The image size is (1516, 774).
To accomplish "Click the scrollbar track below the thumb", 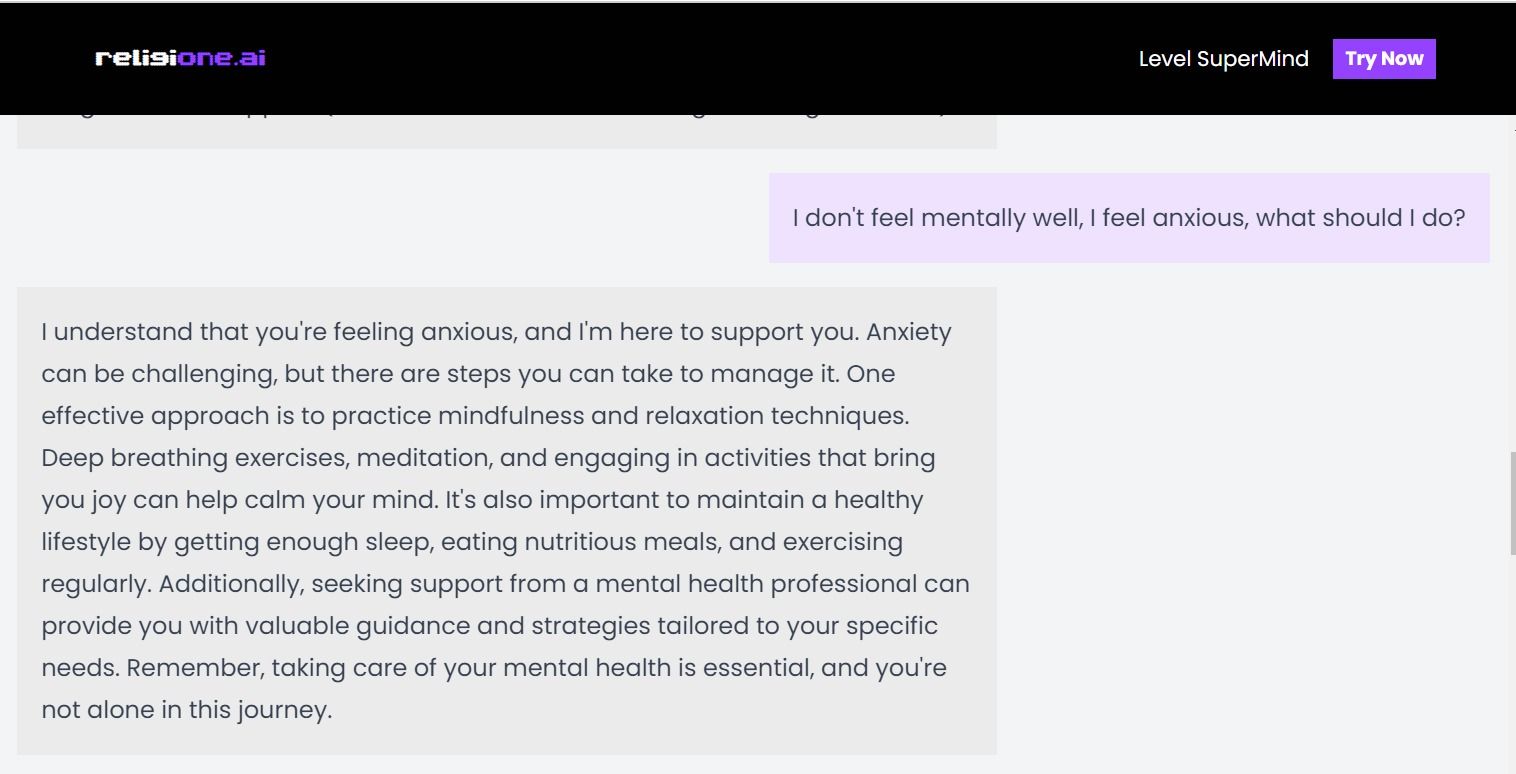I will [1511, 660].
